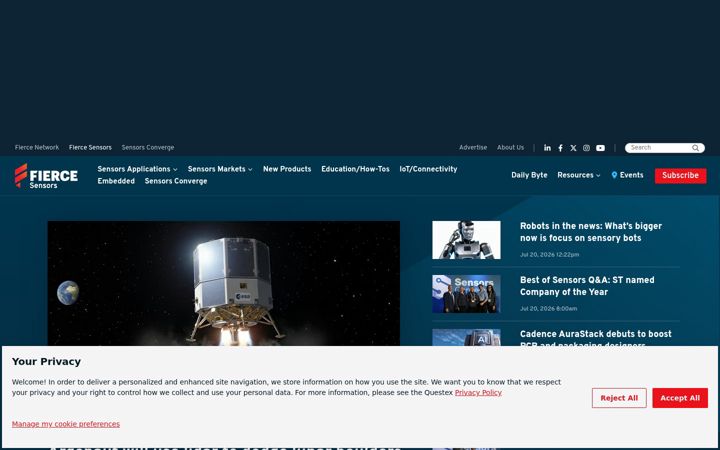Click the 'Jul 20, 2026 12:22pm' timestamp
Viewport: 720px width, 450px height.
pos(549,254)
